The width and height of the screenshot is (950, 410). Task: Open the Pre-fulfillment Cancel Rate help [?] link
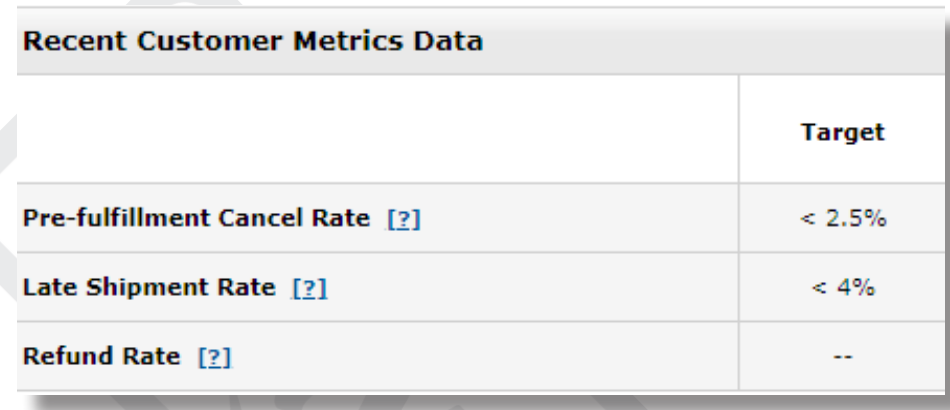pos(404,219)
